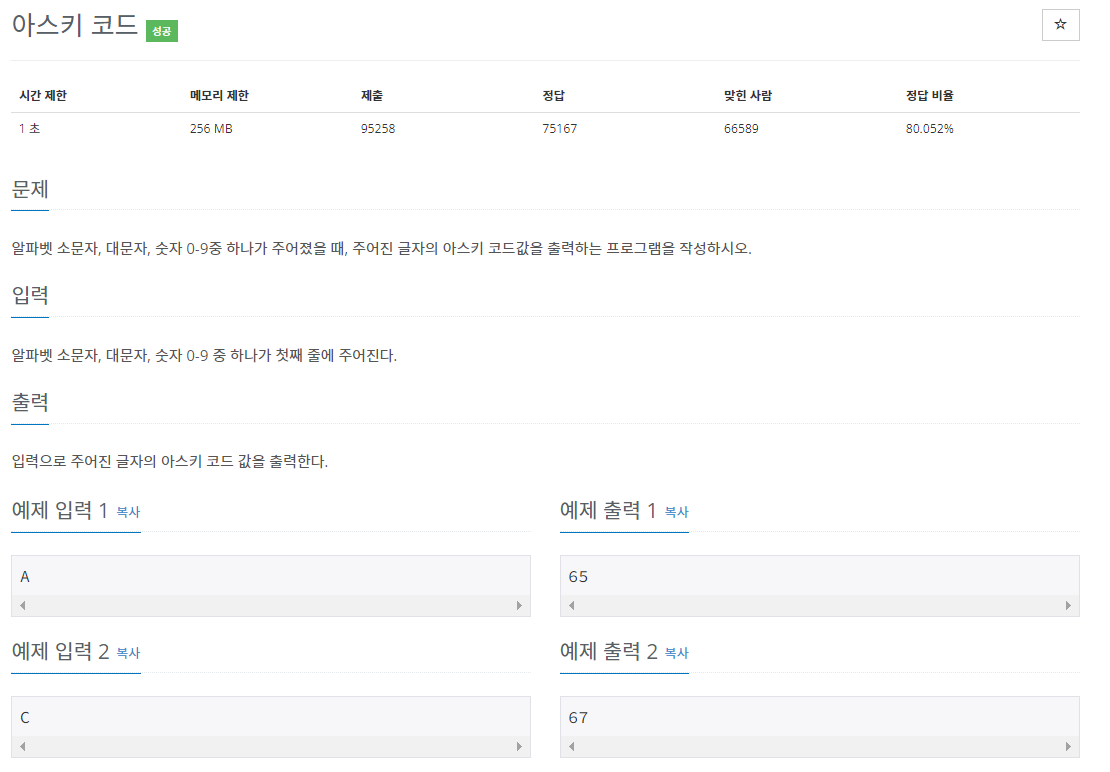Viewport: 1110px width, 772px height.
Task: Click the 시간 제한 column header
Action: 43,96
